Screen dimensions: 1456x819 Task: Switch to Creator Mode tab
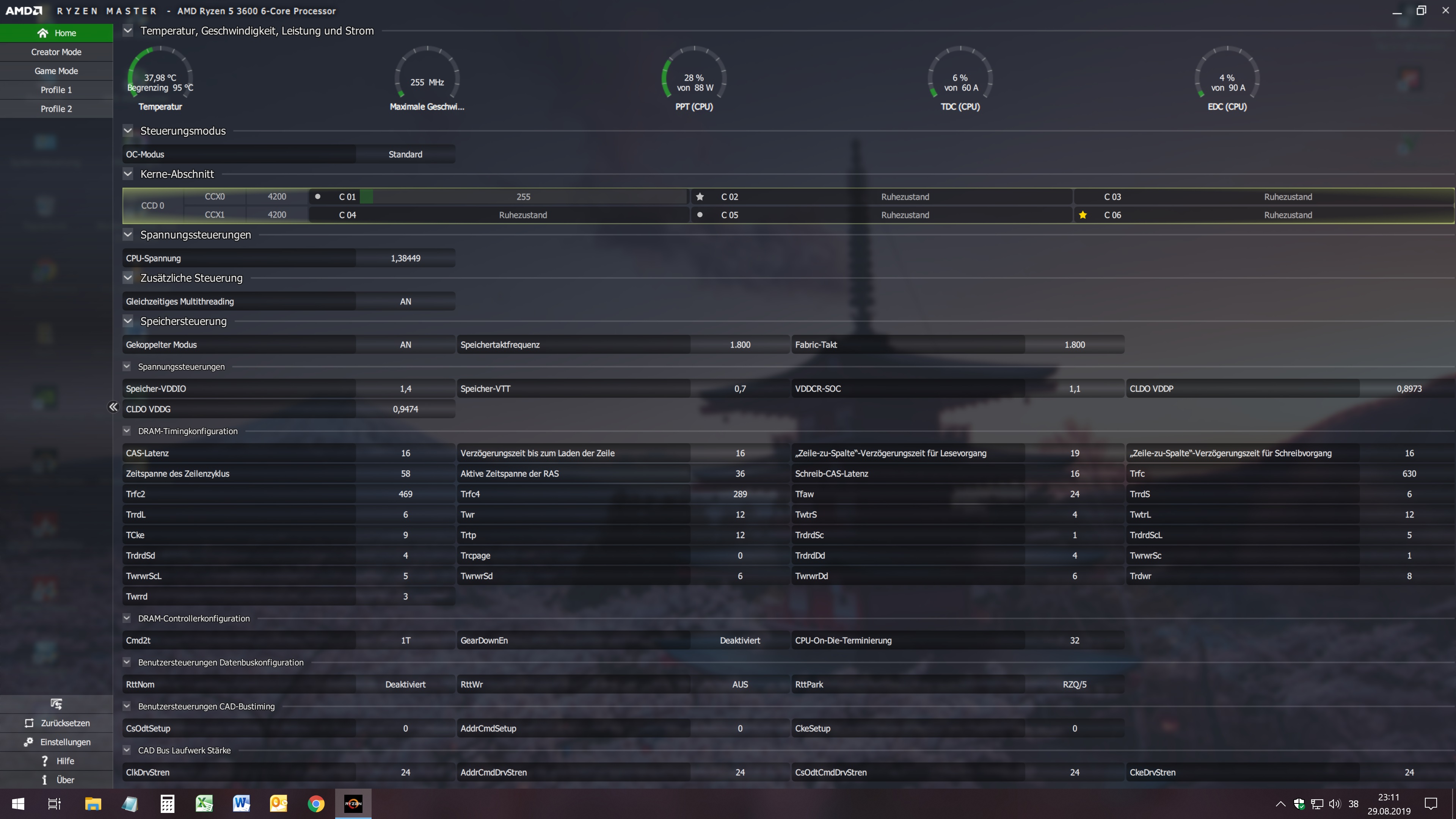(x=56, y=52)
